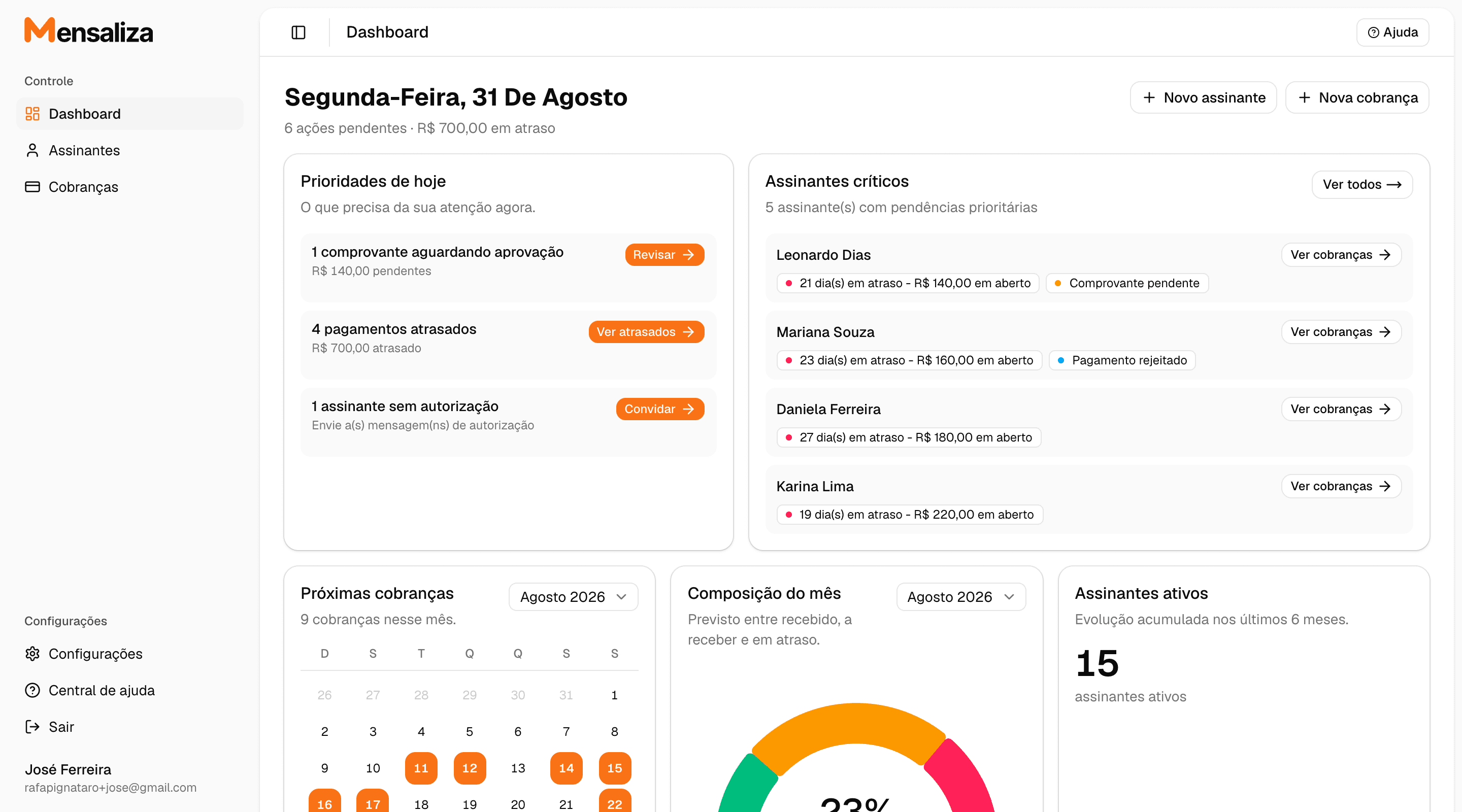
Task: Click '21 dia(s) em atraso' badge
Action: [908, 283]
